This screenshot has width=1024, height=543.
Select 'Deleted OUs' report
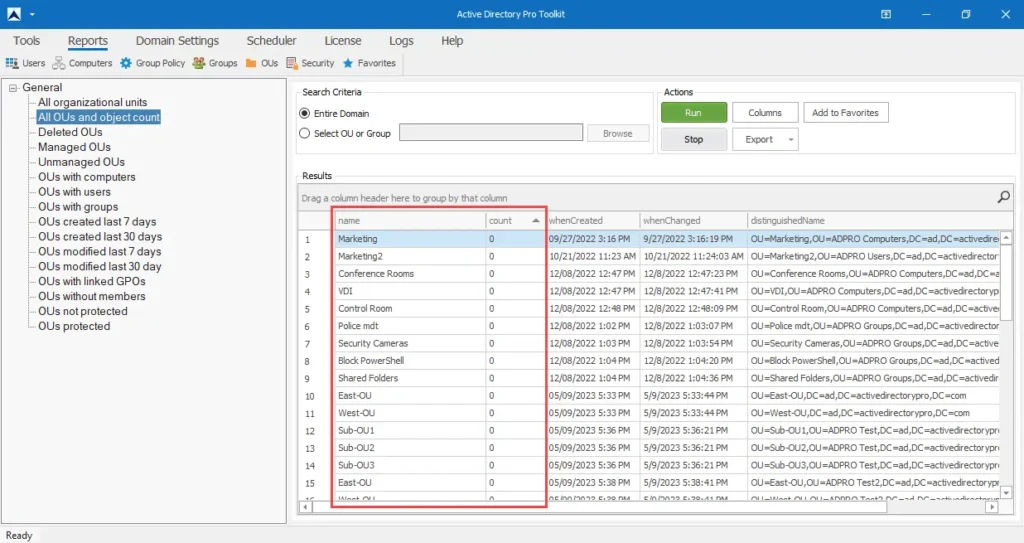click(71, 132)
